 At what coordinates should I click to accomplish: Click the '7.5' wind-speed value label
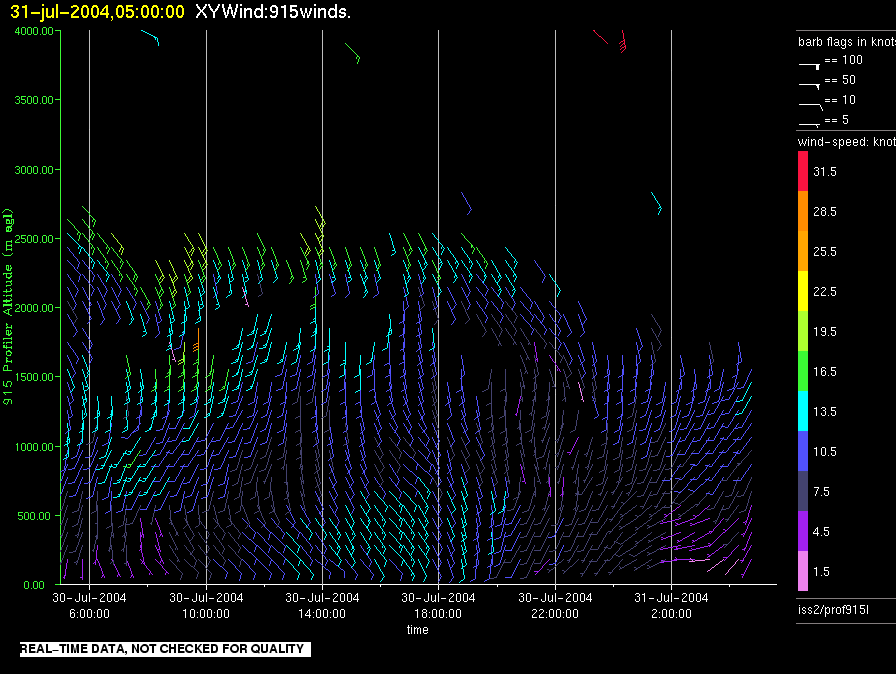(x=821, y=492)
